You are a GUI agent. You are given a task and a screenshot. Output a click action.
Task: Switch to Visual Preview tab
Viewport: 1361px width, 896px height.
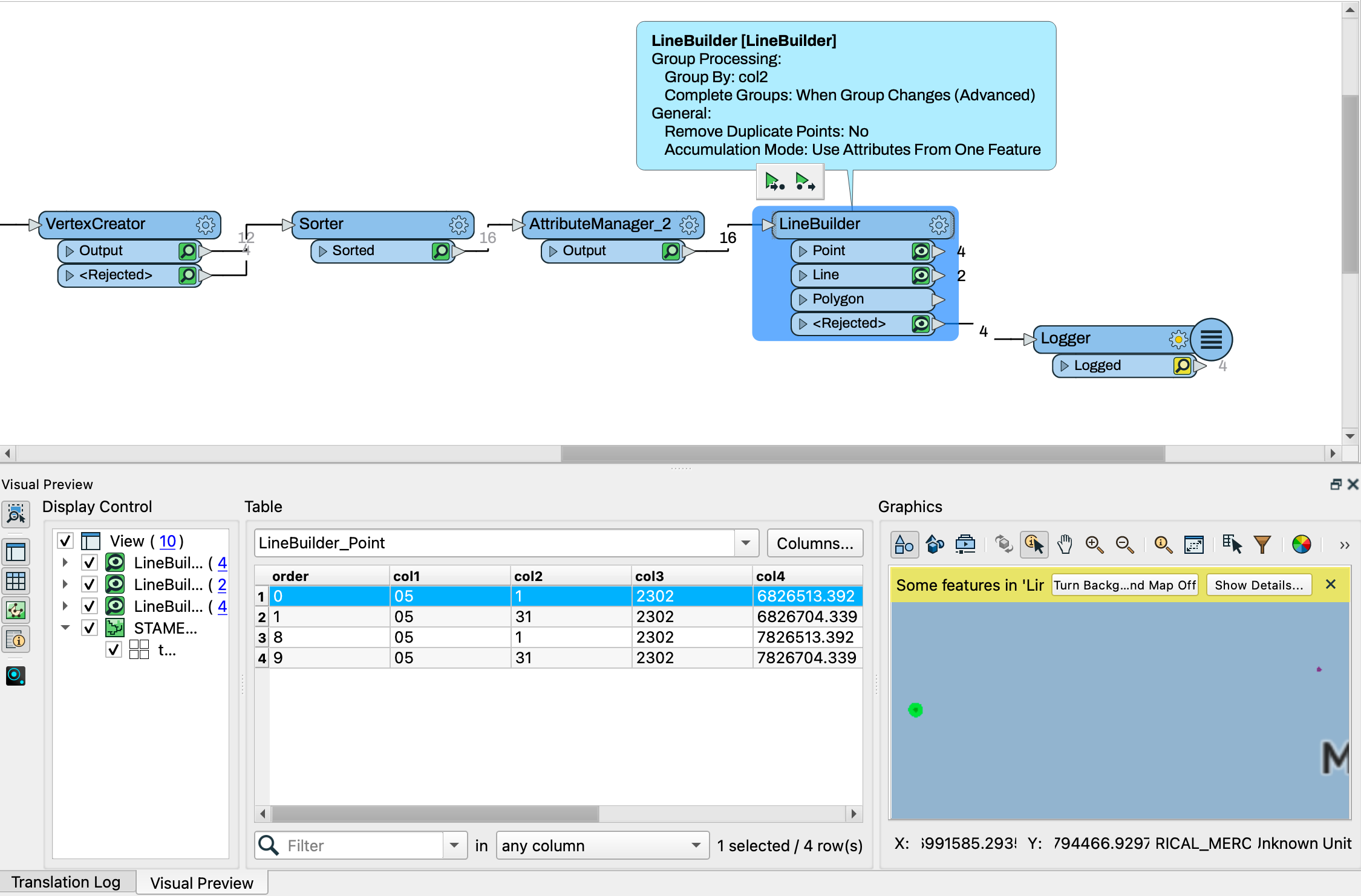coord(201,883)
